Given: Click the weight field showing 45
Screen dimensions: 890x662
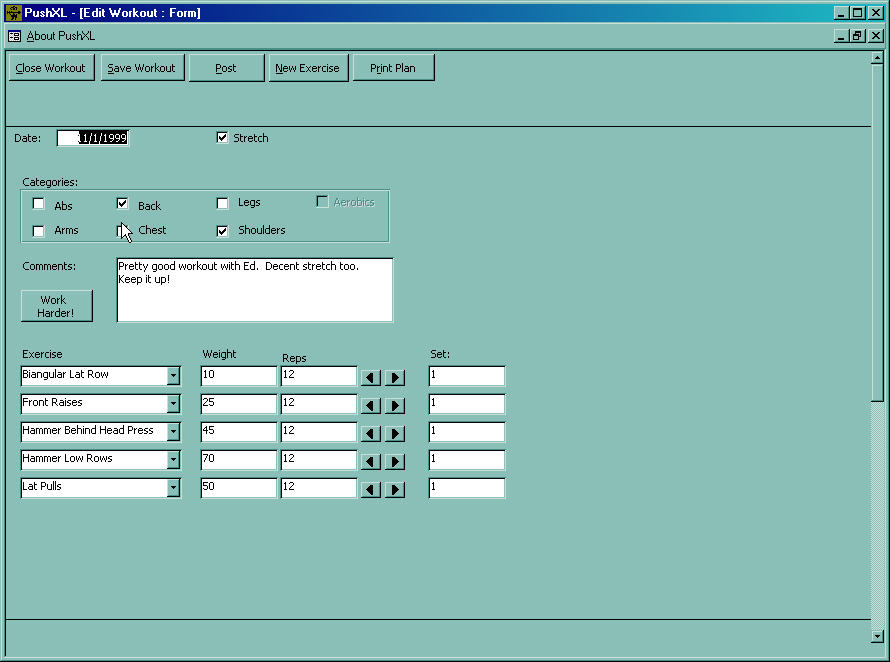Looking at the screenshot, I should (x=238, y=431).
